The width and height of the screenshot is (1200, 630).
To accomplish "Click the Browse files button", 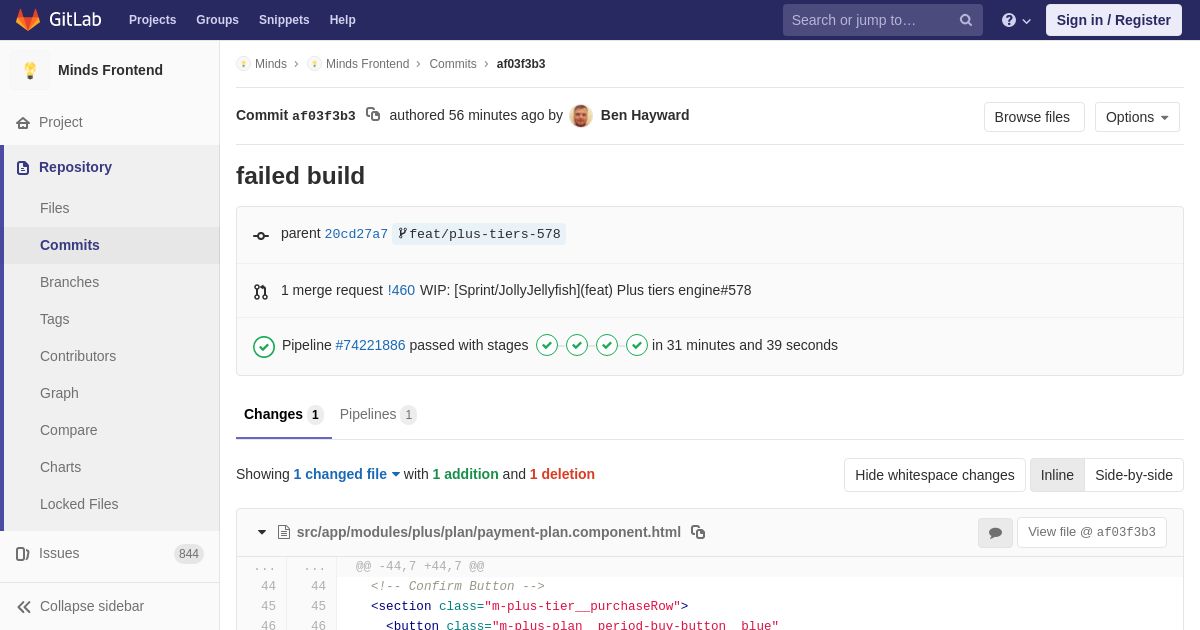I will 1034,117.
